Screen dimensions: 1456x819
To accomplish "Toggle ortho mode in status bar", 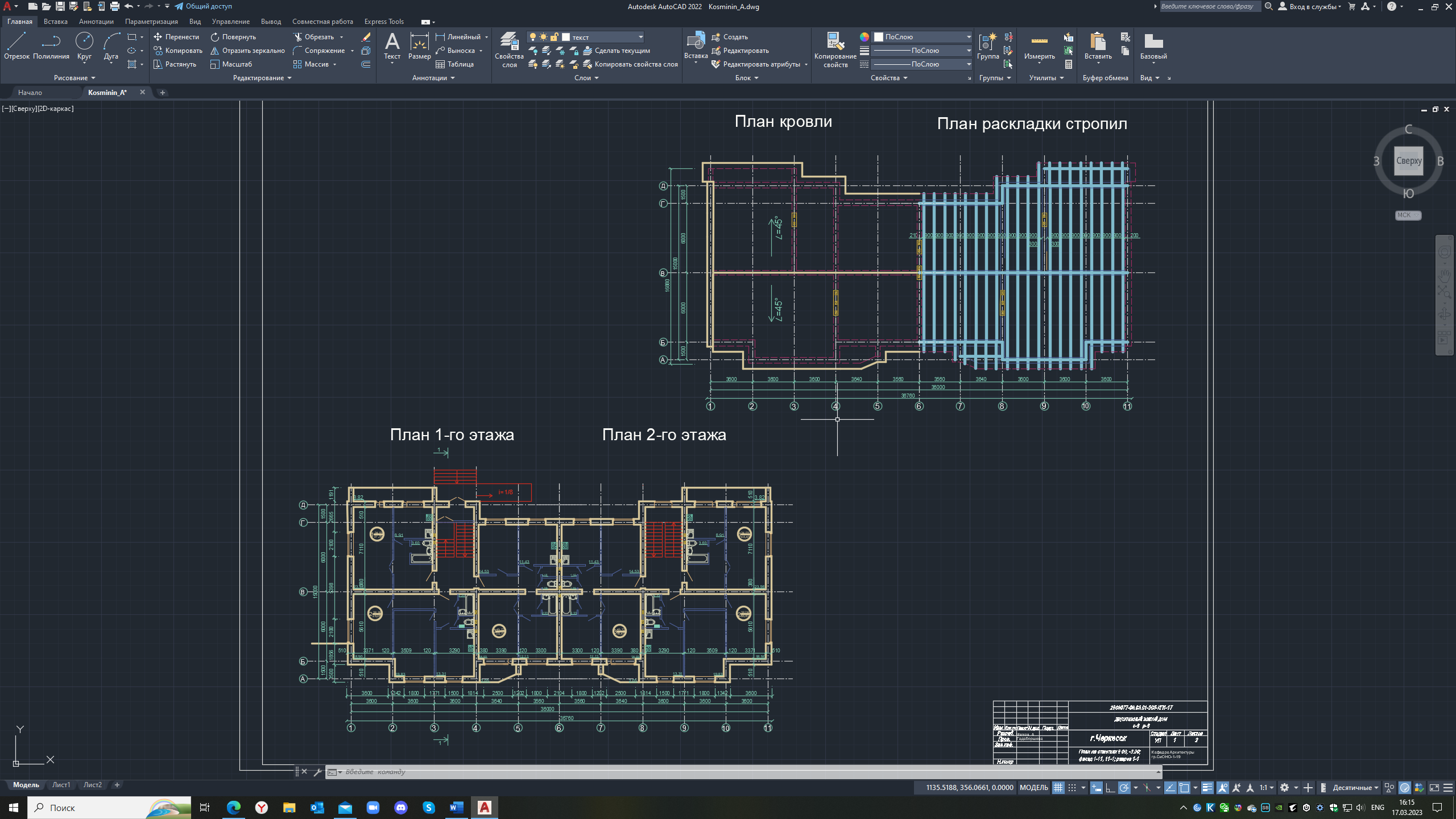I will tap(1110, 788).
